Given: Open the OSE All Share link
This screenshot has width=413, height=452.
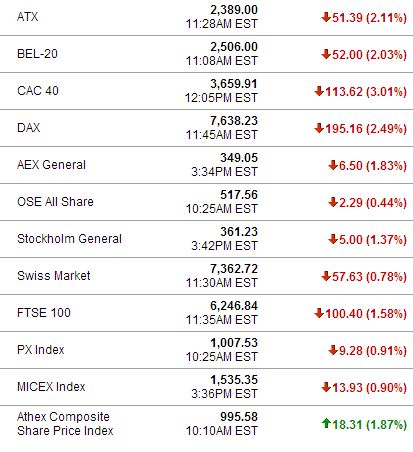Looking at the screenshot, I should (55, 202).
